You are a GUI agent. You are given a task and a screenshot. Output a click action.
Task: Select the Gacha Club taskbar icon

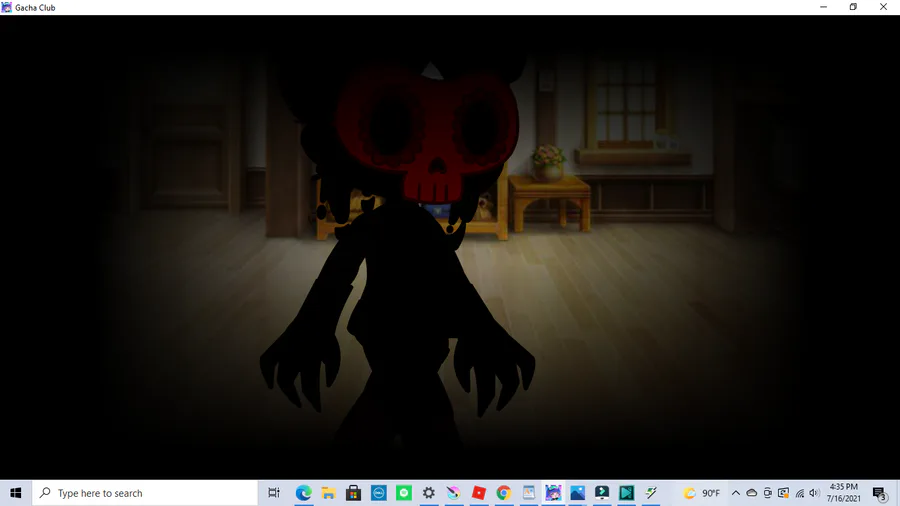click(553, 493)
